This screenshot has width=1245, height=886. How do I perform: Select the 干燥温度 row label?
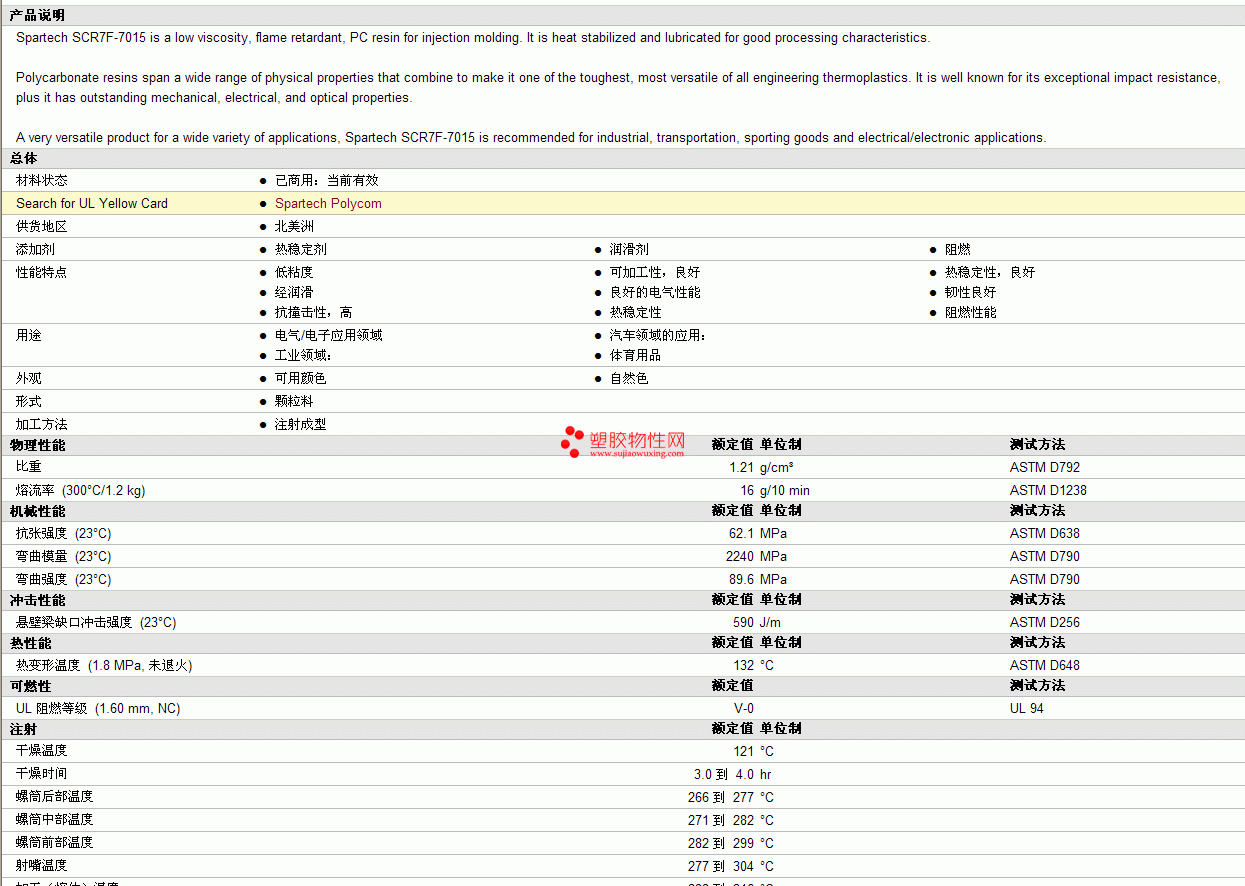click(x=42, y=750)
